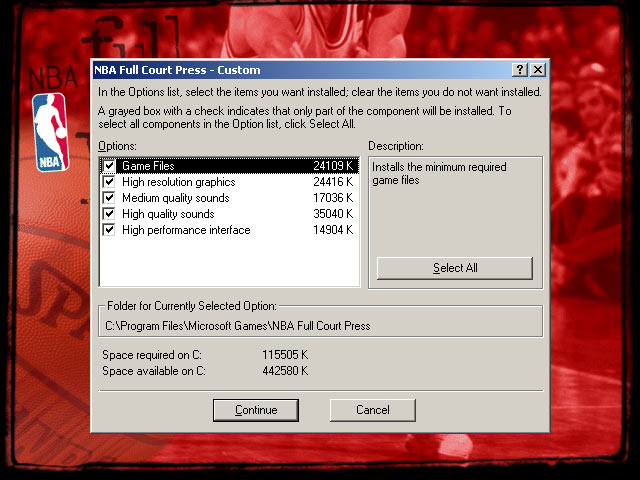Cancel the custom setup
Image resolution: width=640 pixels, height=480 pixels.
pos(373,410)
